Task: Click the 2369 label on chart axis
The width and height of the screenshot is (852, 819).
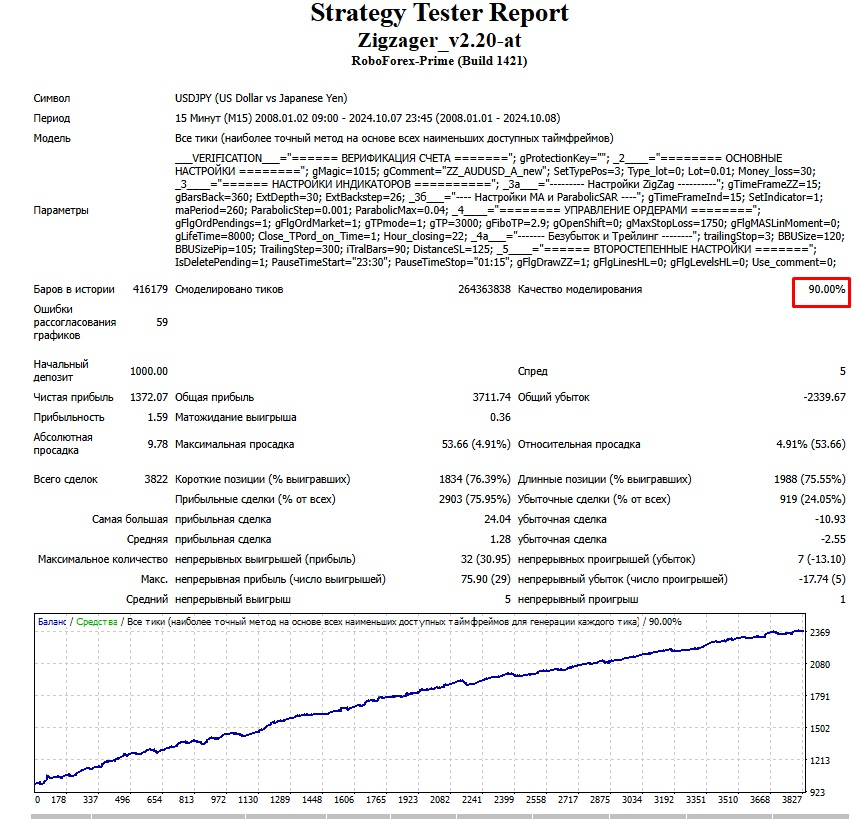Action: (821, 633)
